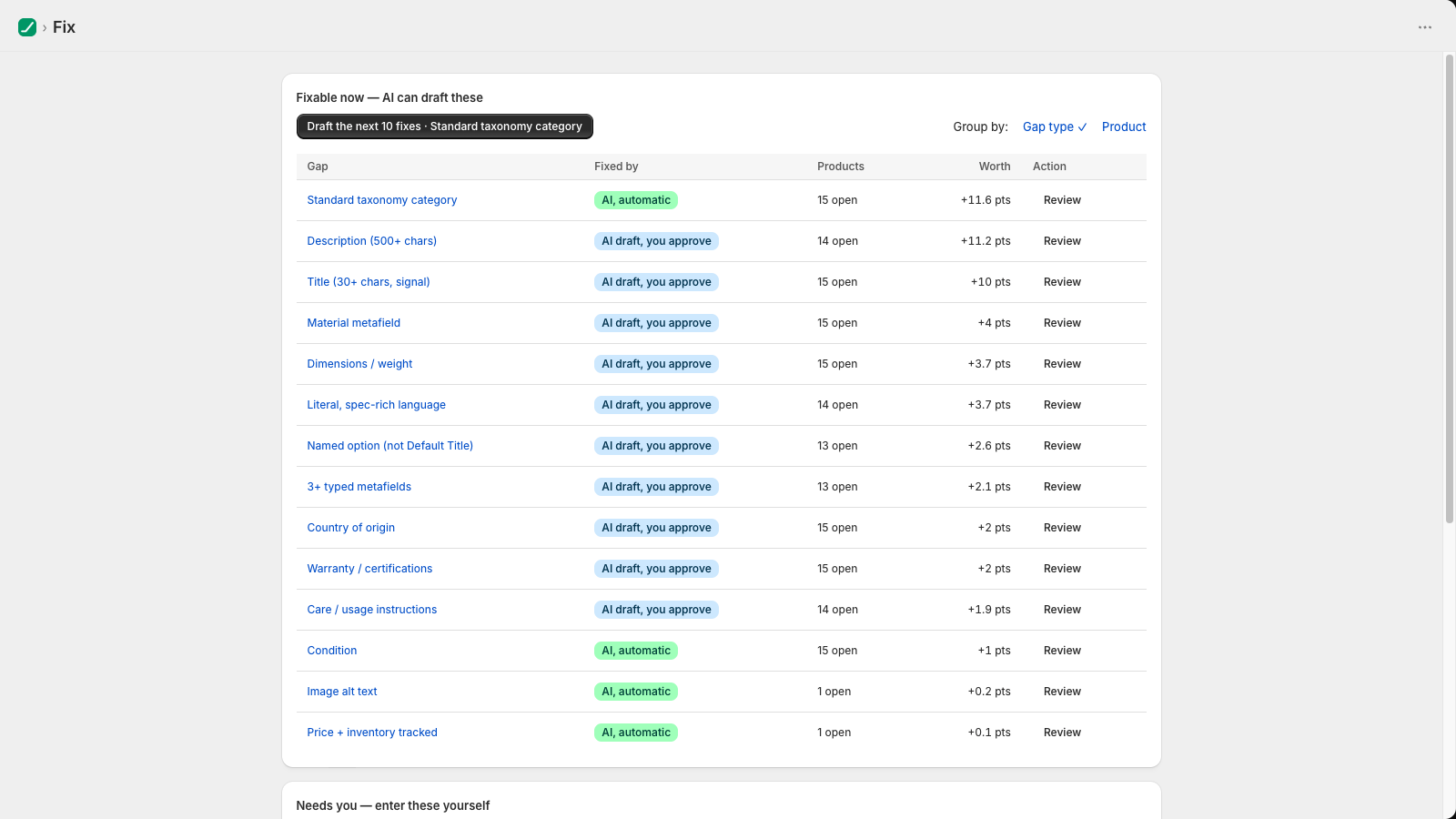
Task: Review the Title (30+ chars) row
Action: [x=1062, y=282]
